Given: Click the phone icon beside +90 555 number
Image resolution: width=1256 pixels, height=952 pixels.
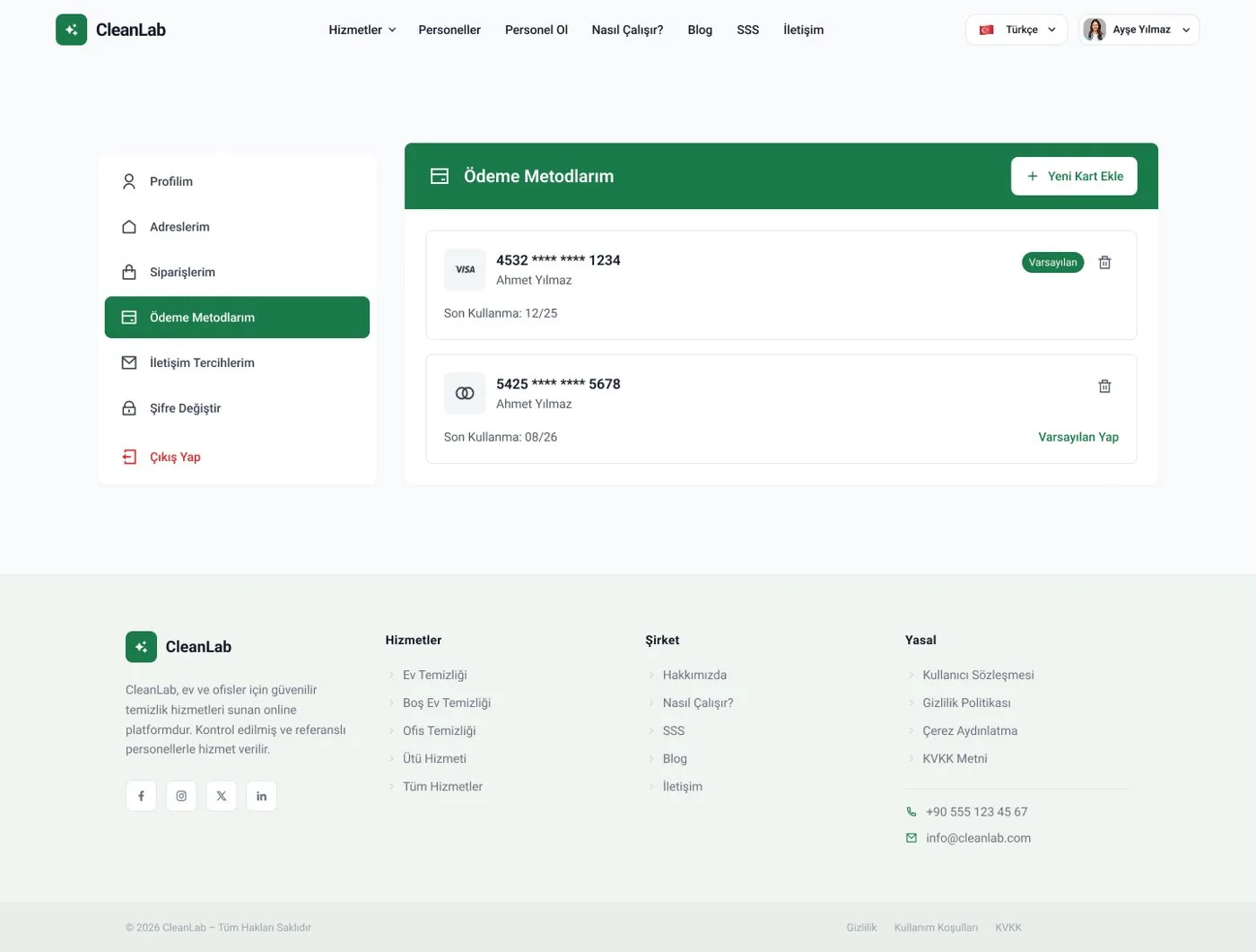Looking at the screenshot, I should point(911,812).
